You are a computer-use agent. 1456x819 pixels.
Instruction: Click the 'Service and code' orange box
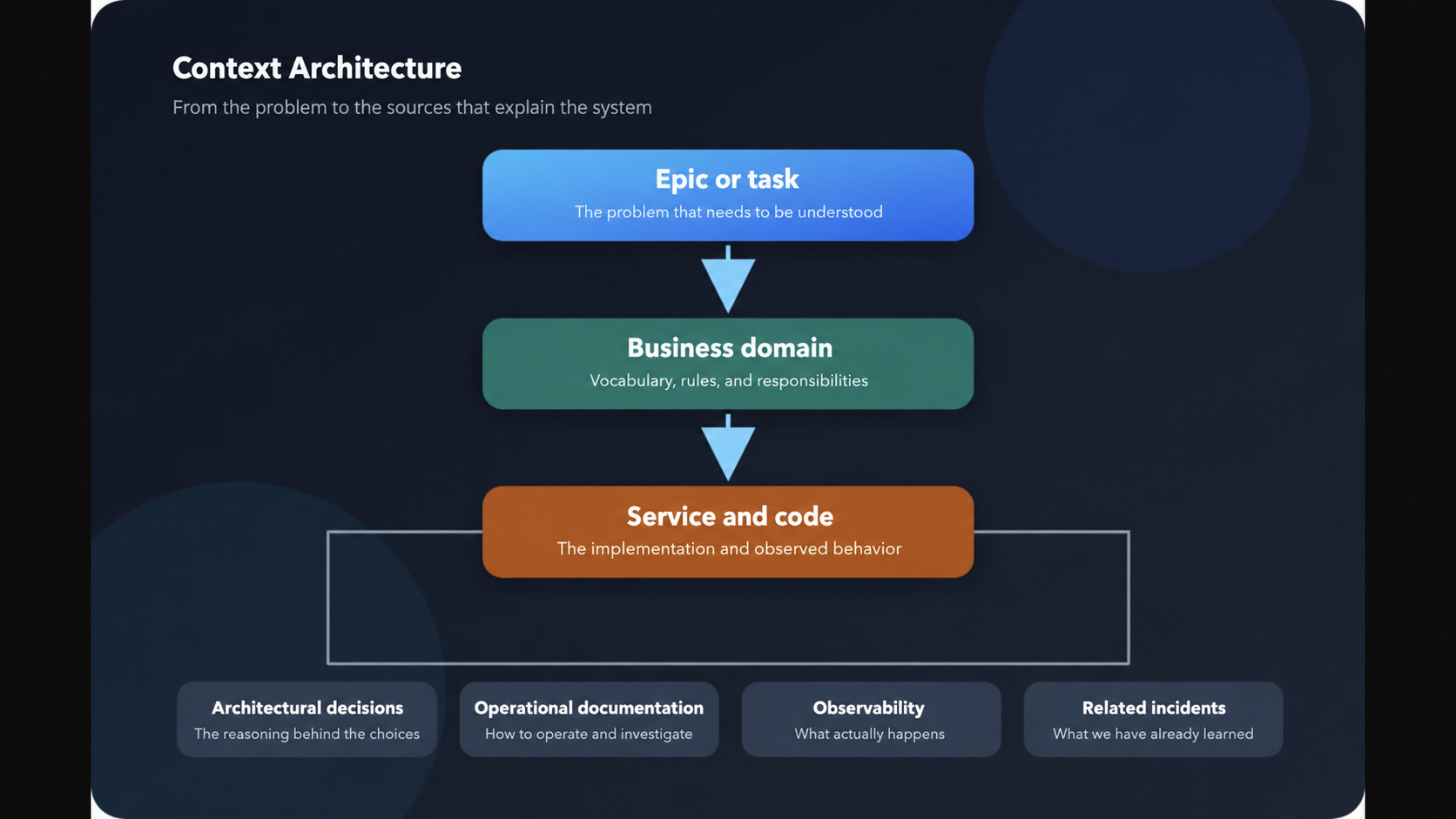[728, 532]
